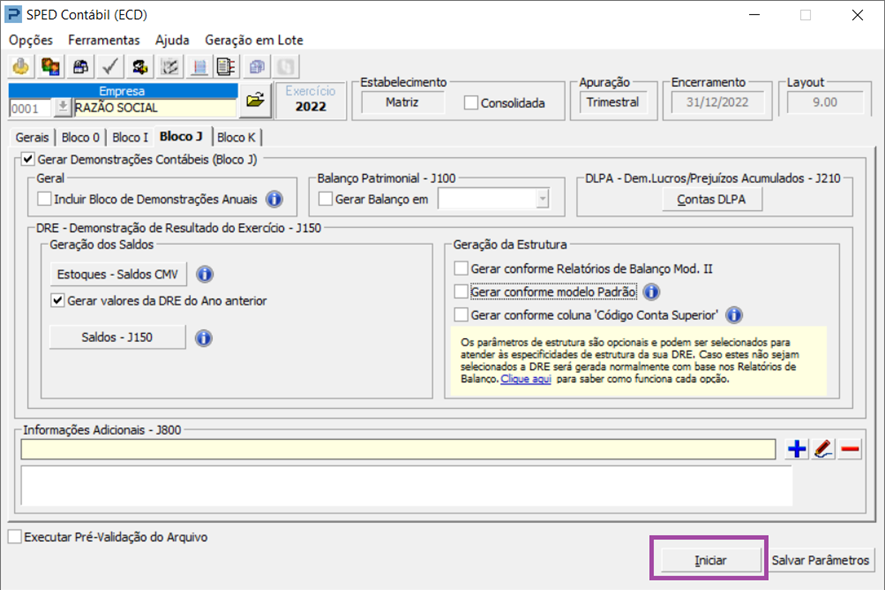Viewport: 885px width, 590px height.
Task: Switch to the Bloco K tab
Action: tap(236, 137)
